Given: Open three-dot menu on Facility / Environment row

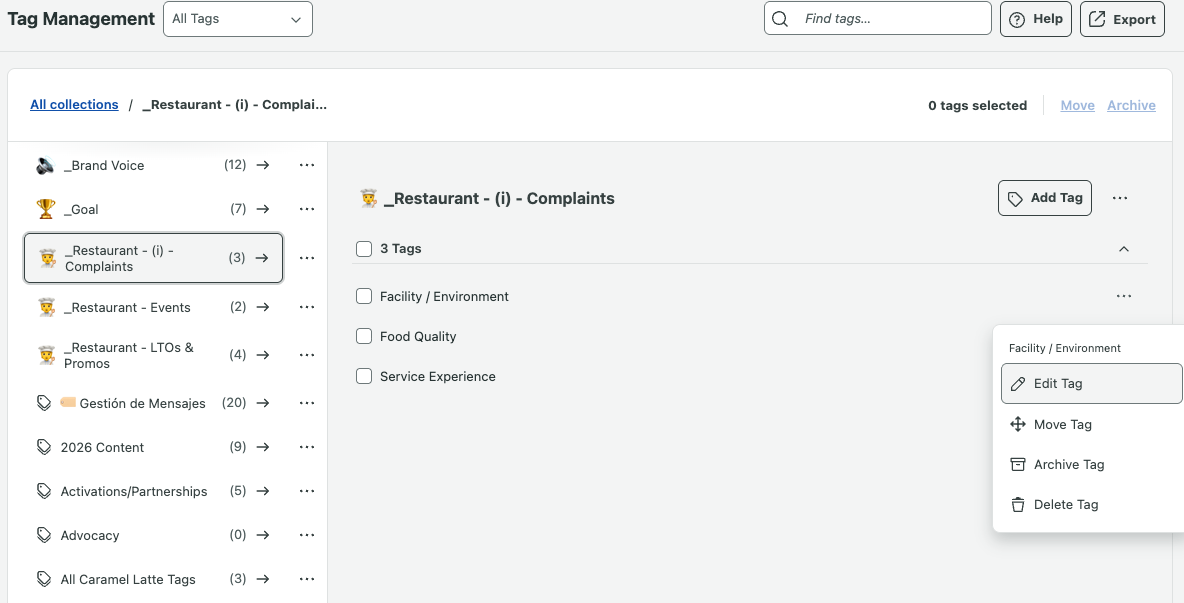Looking at the screenshot, I should point(1124,296).
